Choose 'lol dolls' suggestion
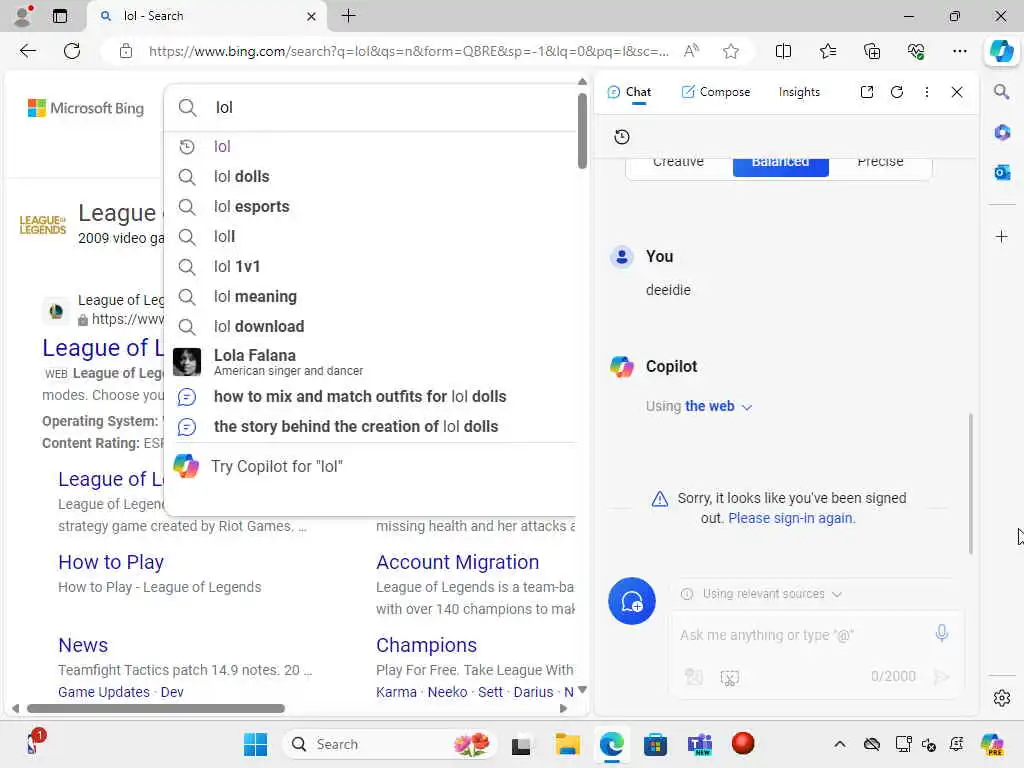The image size is (1024, 768). click(x=370, y=176)
